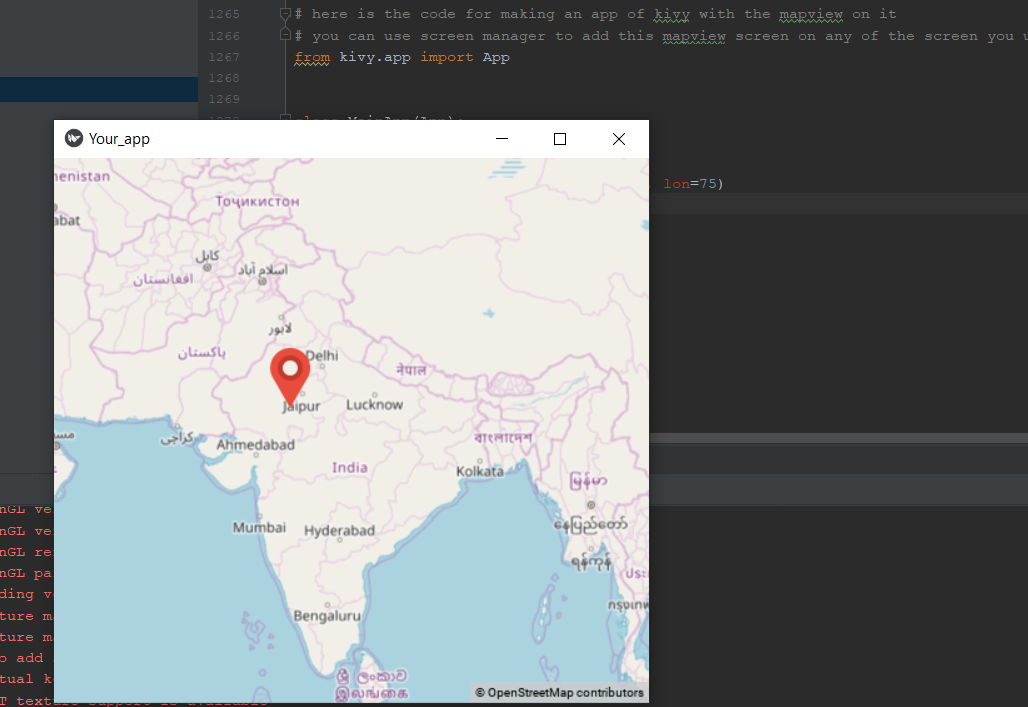Minimize the Your_app window
The image size is (1028, 707).
point(502,139)
